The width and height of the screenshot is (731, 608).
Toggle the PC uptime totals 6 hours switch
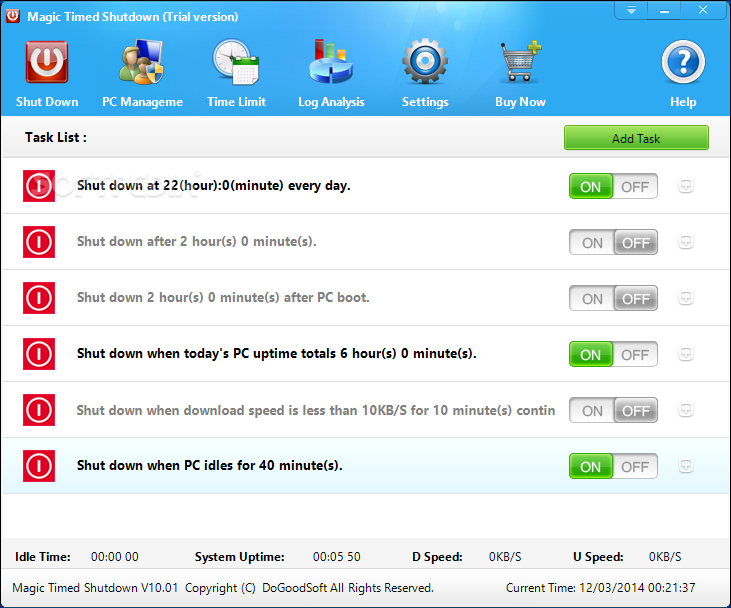[613, 354]
